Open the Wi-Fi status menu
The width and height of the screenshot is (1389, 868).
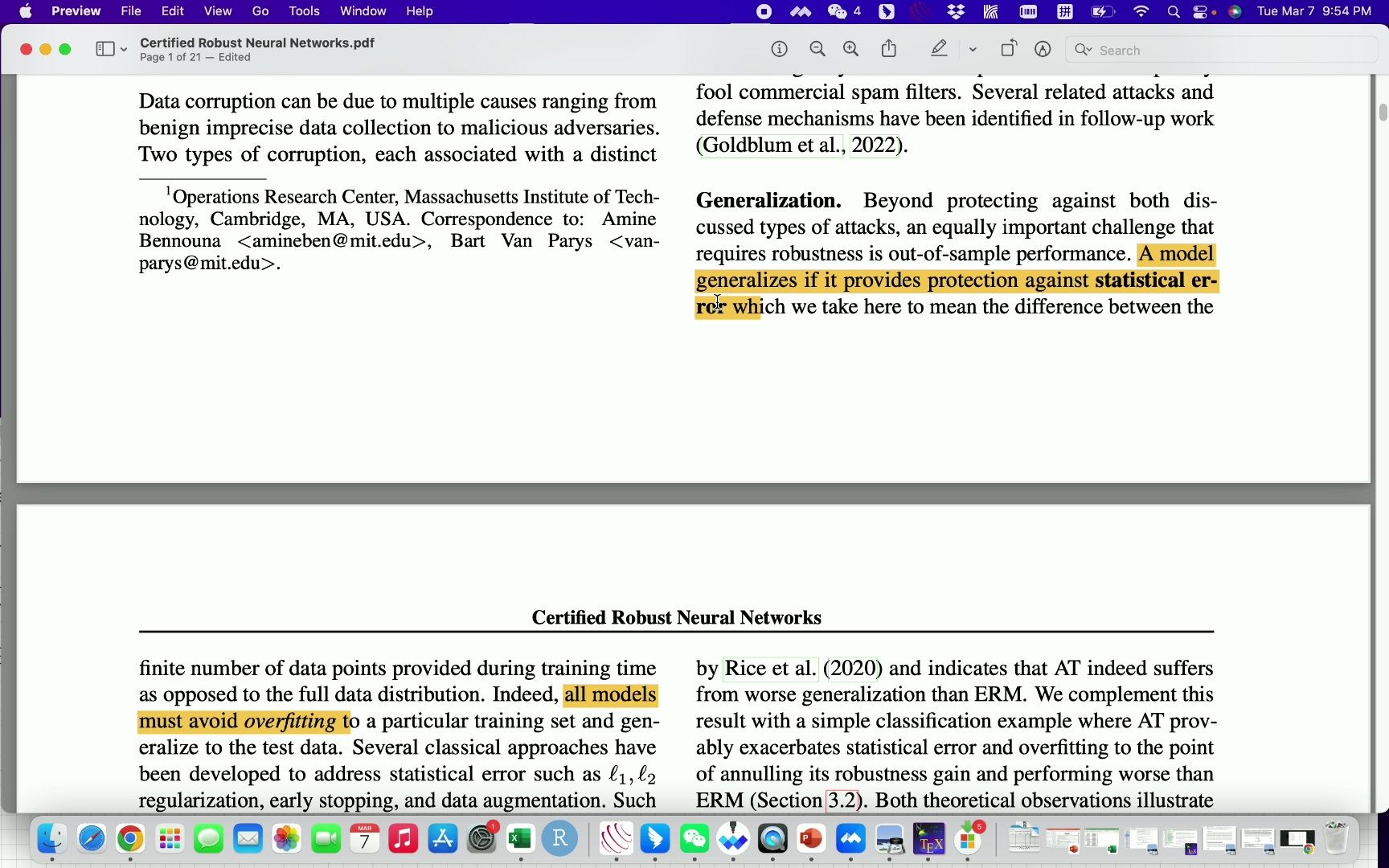pos(1141,11)
